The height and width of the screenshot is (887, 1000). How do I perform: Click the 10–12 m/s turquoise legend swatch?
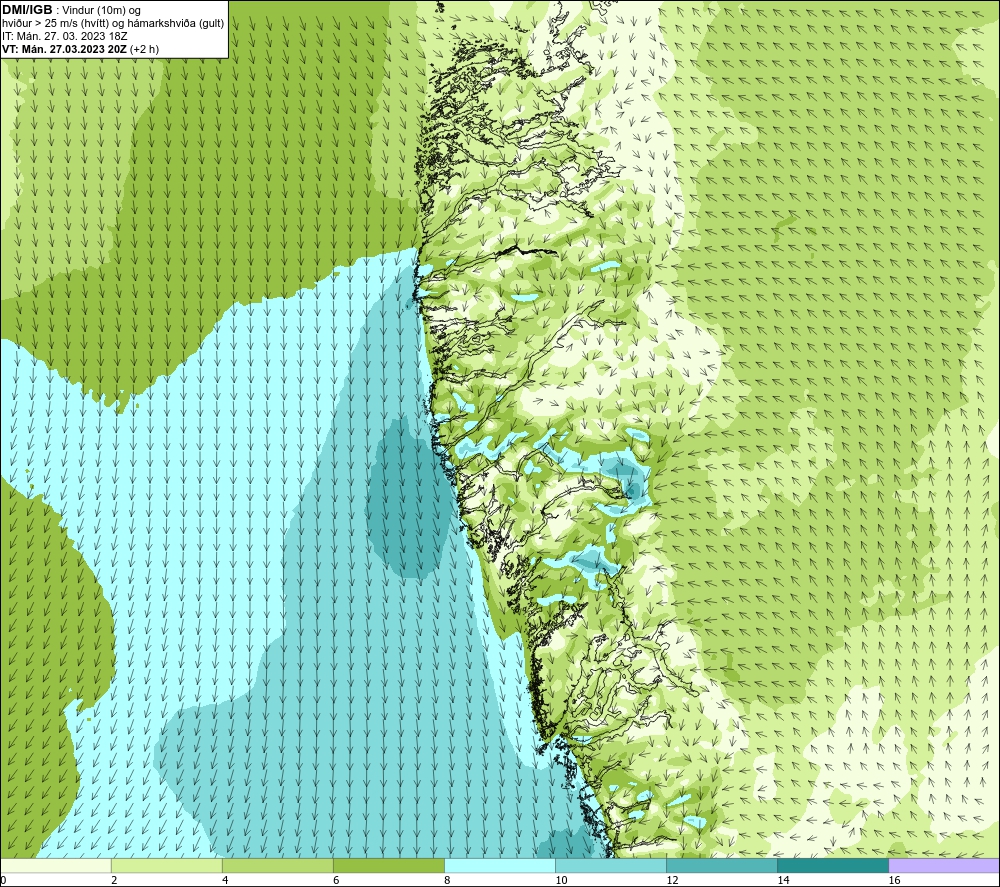click(x=611, y=865)
